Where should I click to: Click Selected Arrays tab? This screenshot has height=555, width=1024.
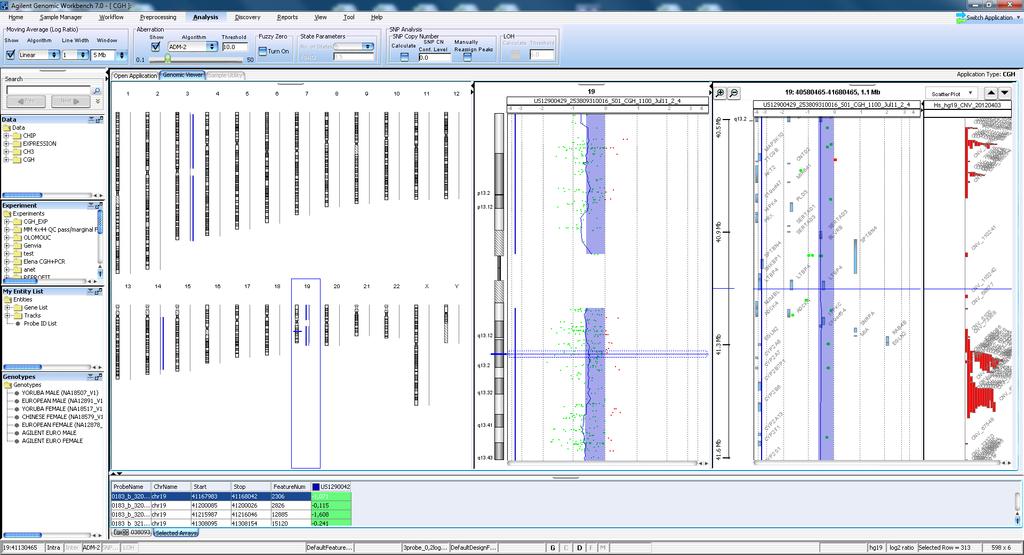point(177,533)
